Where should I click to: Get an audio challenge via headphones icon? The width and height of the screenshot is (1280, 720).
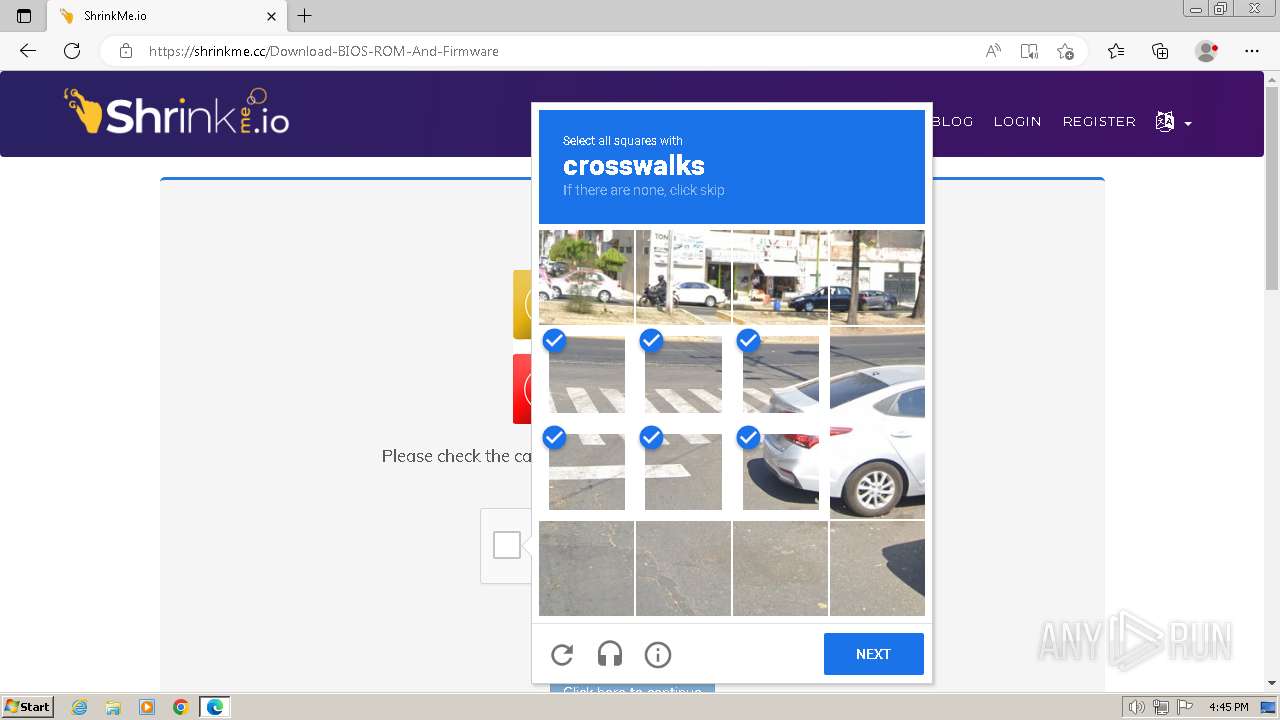[x=610, y=655]
